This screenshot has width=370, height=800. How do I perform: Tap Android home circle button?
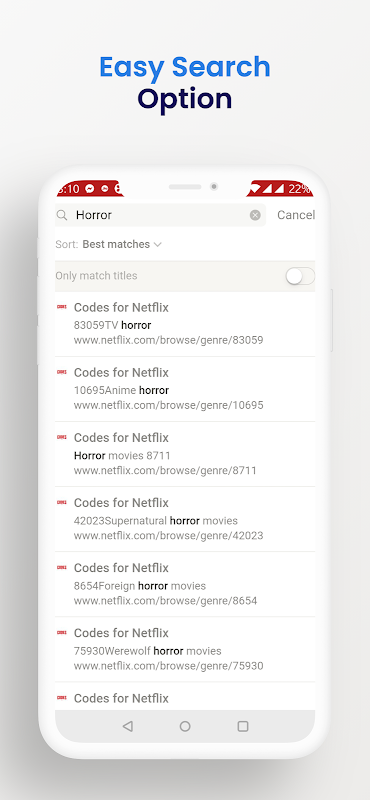click(185, 726)
